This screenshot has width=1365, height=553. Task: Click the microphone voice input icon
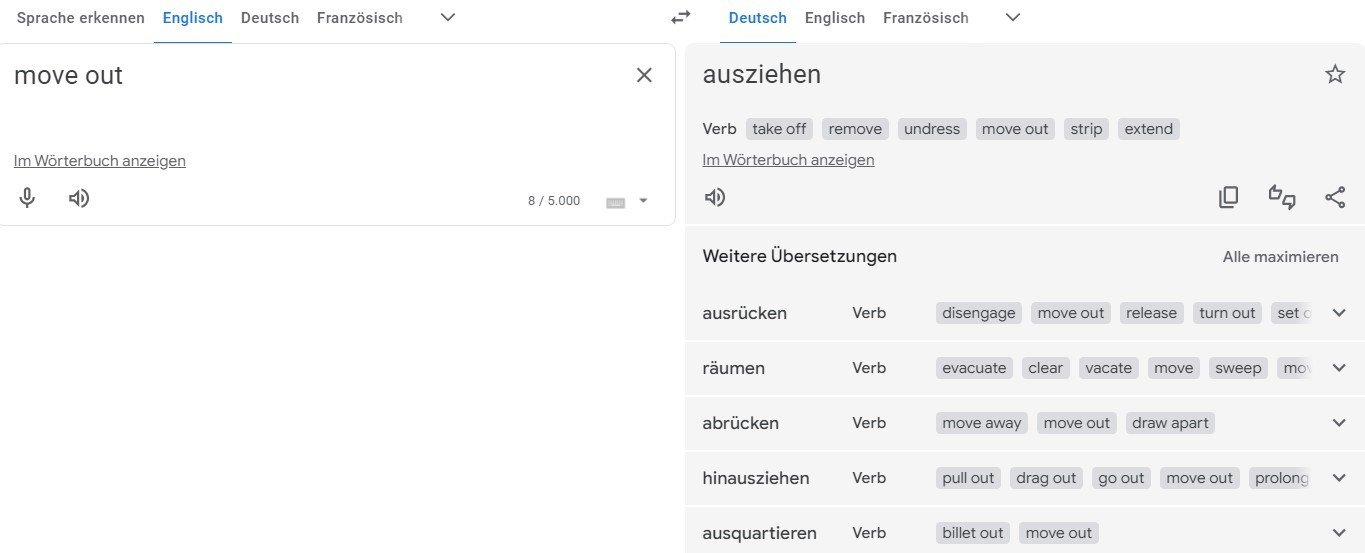click(28, 198)
